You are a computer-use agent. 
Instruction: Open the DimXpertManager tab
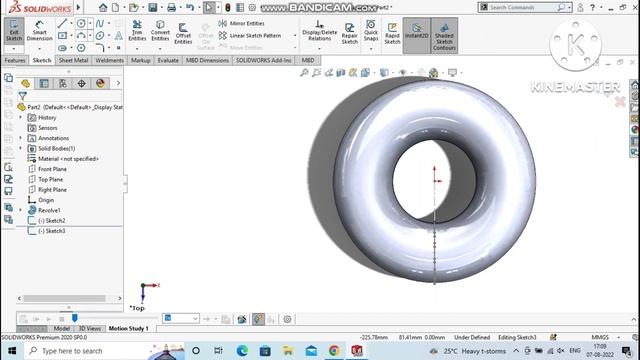pos(82,83)
